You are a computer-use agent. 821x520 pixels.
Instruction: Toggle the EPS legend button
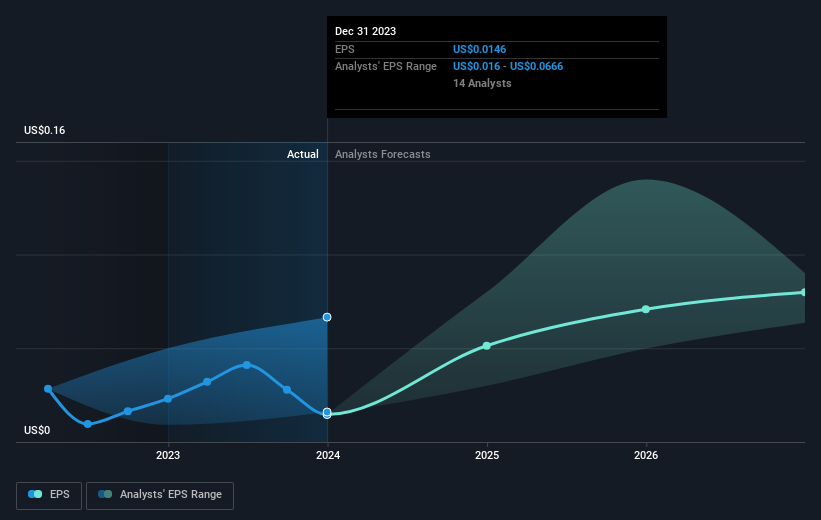click(49, 495)
